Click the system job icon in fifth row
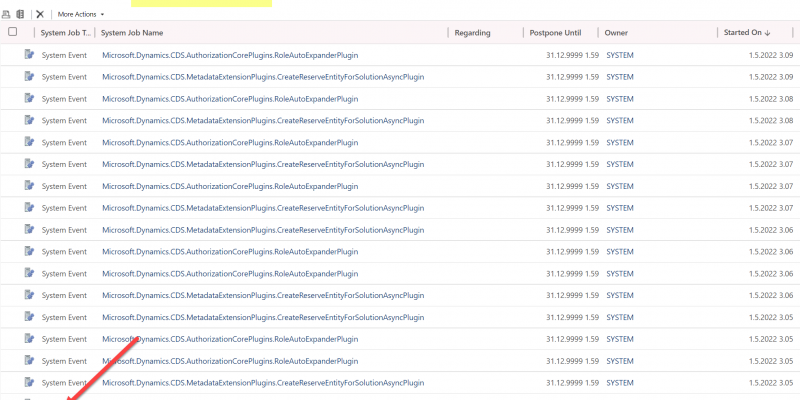Viewport: 800px width, 400px height. click(30, 142)
